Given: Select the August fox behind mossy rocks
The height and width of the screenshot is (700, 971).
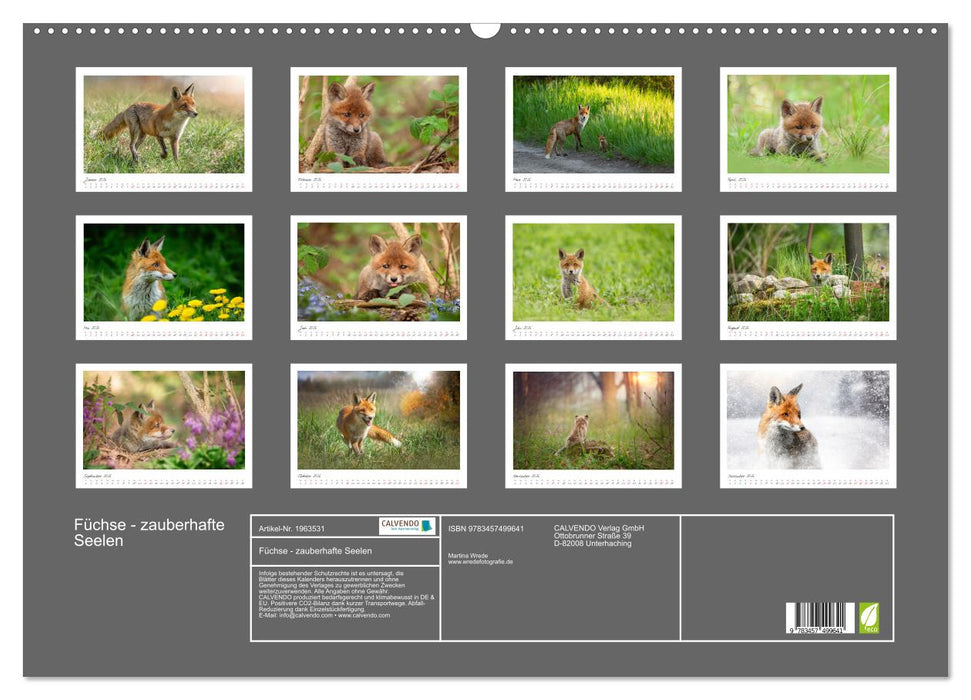Looking at the screenshot, I should pyautogui.click(x=807, y=272).
